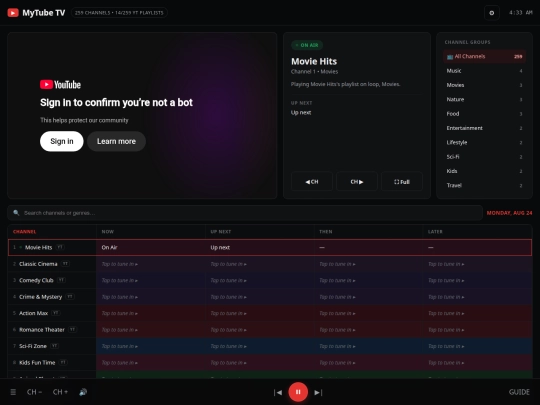Click the On Air cell for Movie Hits

pos(151,247)
